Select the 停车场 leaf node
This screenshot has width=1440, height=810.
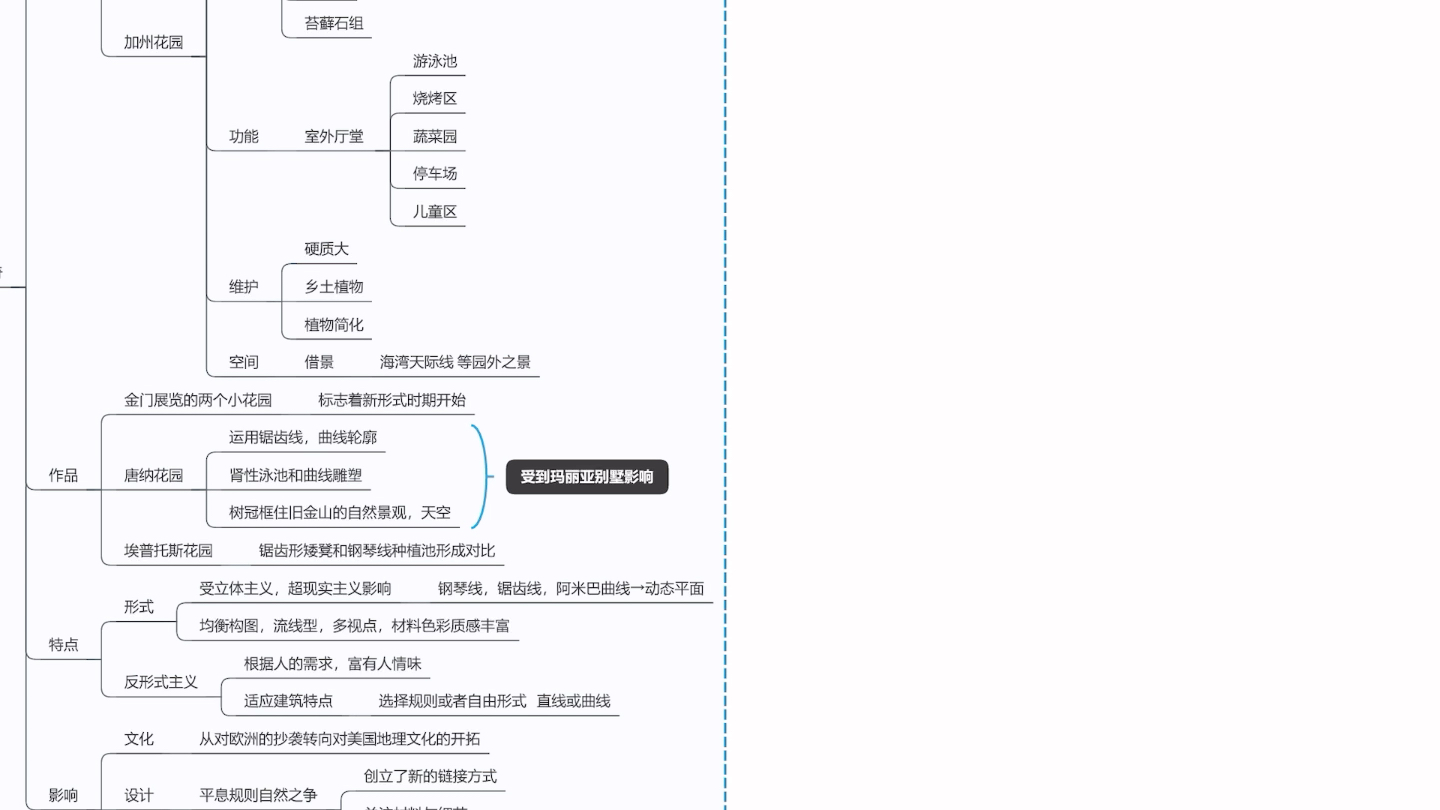point(435,173)
